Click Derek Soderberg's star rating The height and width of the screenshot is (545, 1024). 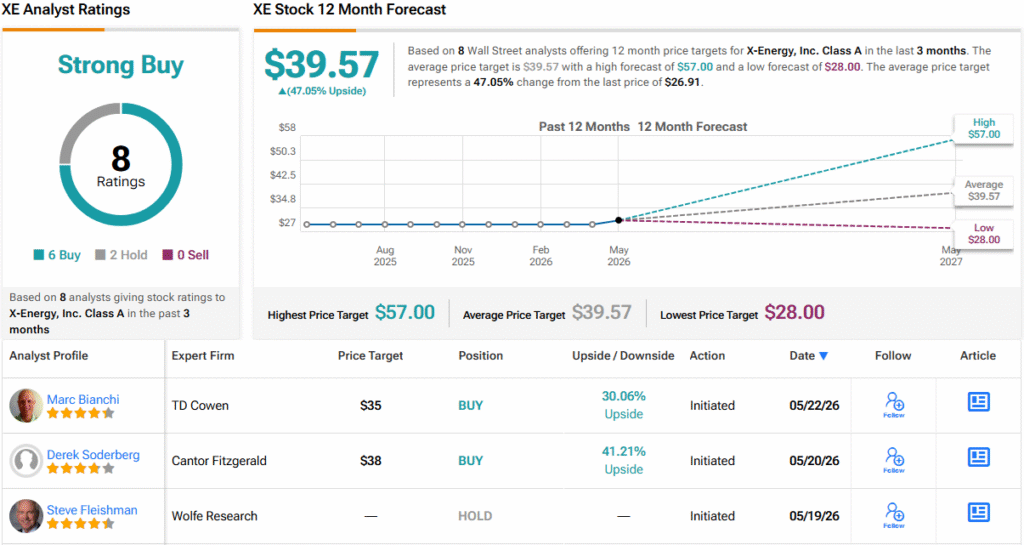point(80,469)
